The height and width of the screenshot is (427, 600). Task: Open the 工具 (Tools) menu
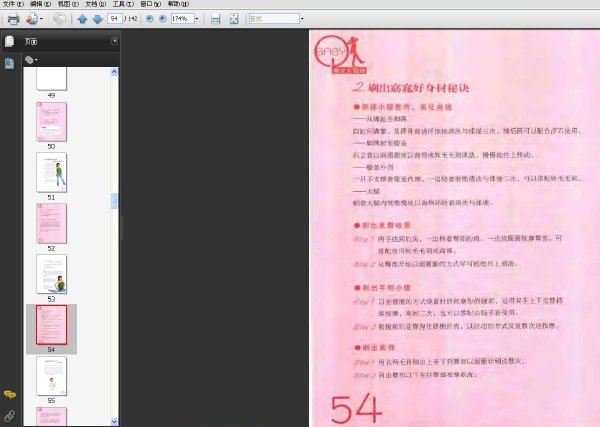tap(123, 4)
